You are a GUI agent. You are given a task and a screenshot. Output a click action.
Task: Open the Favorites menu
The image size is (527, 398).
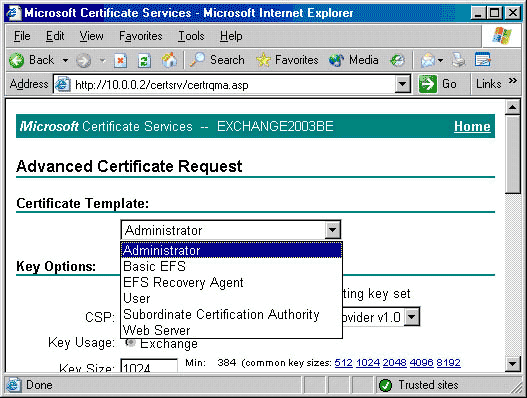point(140,36)
